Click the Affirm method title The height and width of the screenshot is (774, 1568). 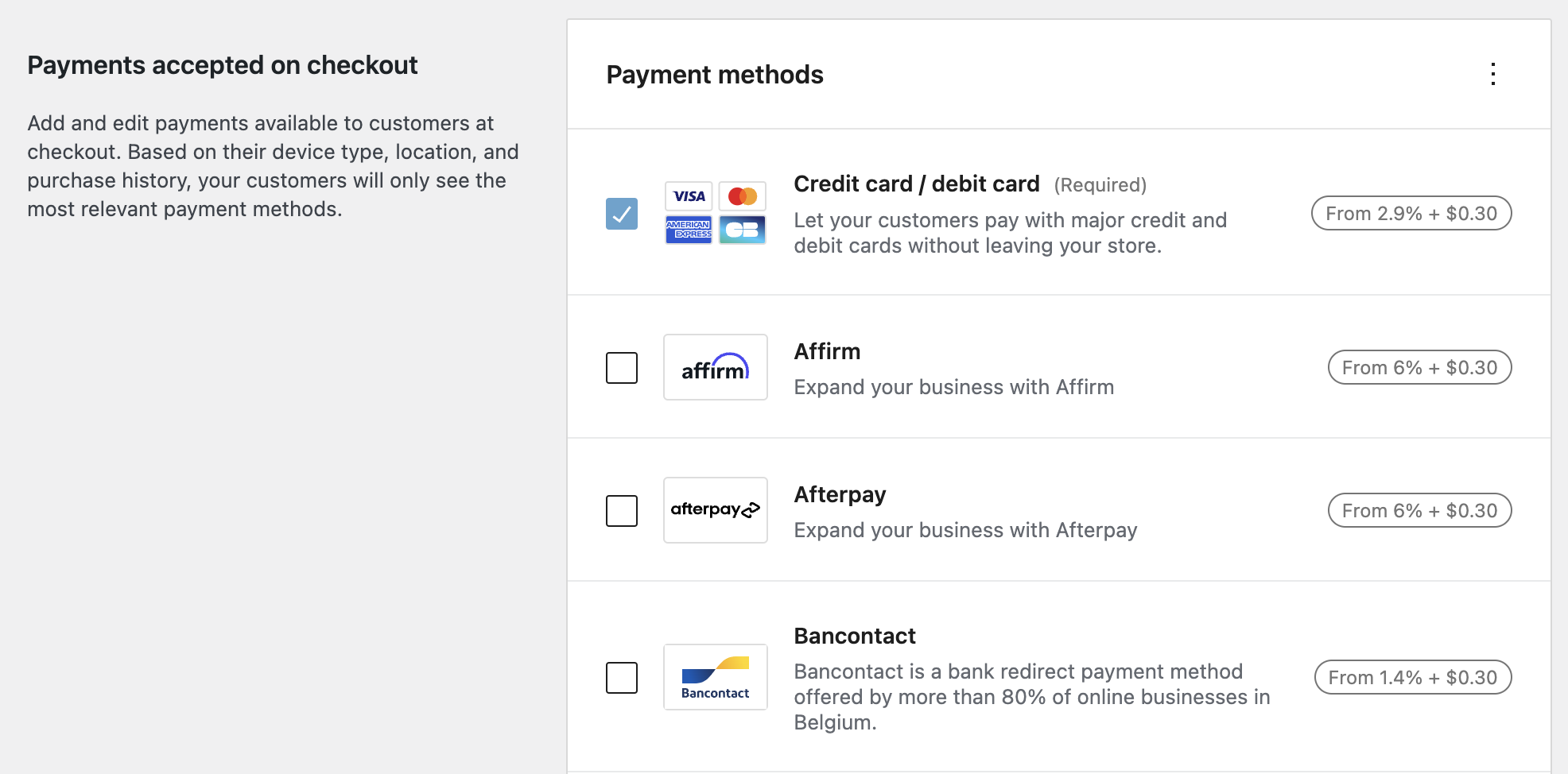[827, 351]
